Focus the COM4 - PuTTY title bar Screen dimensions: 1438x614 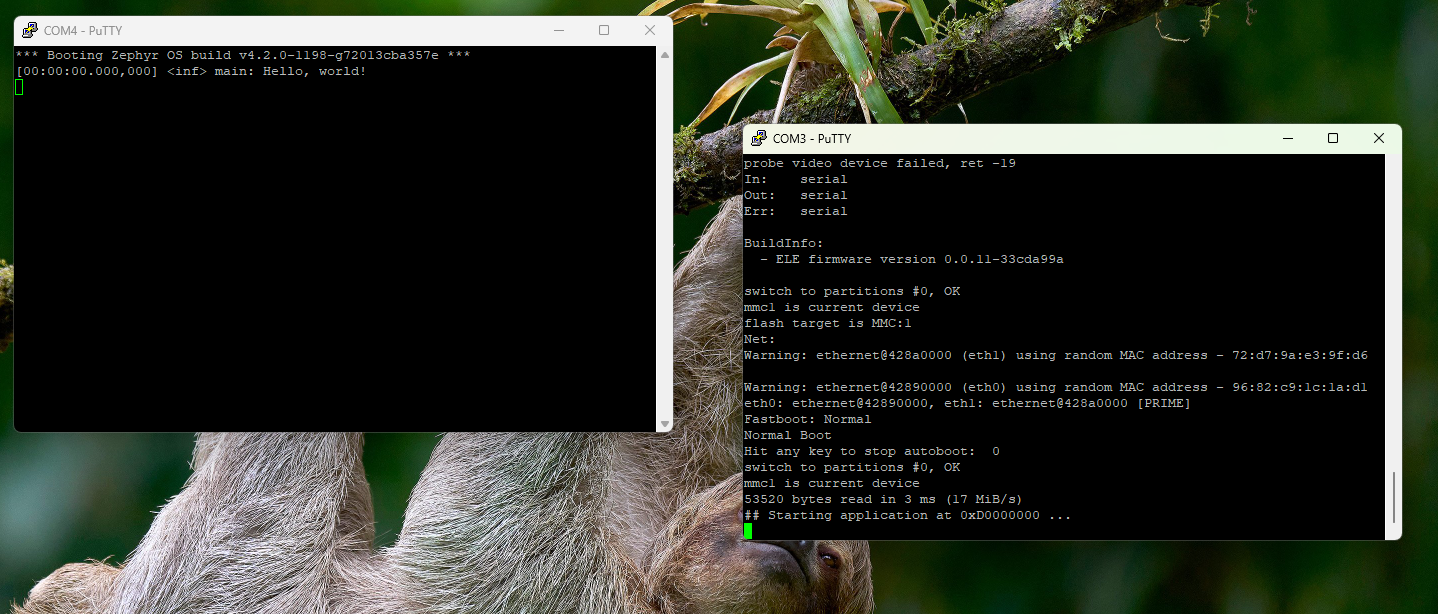[x=300, y=31]
